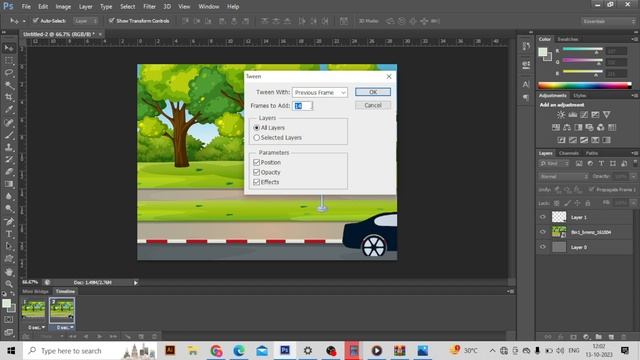Select the Zoom tool in toolbar

point(9,284)
